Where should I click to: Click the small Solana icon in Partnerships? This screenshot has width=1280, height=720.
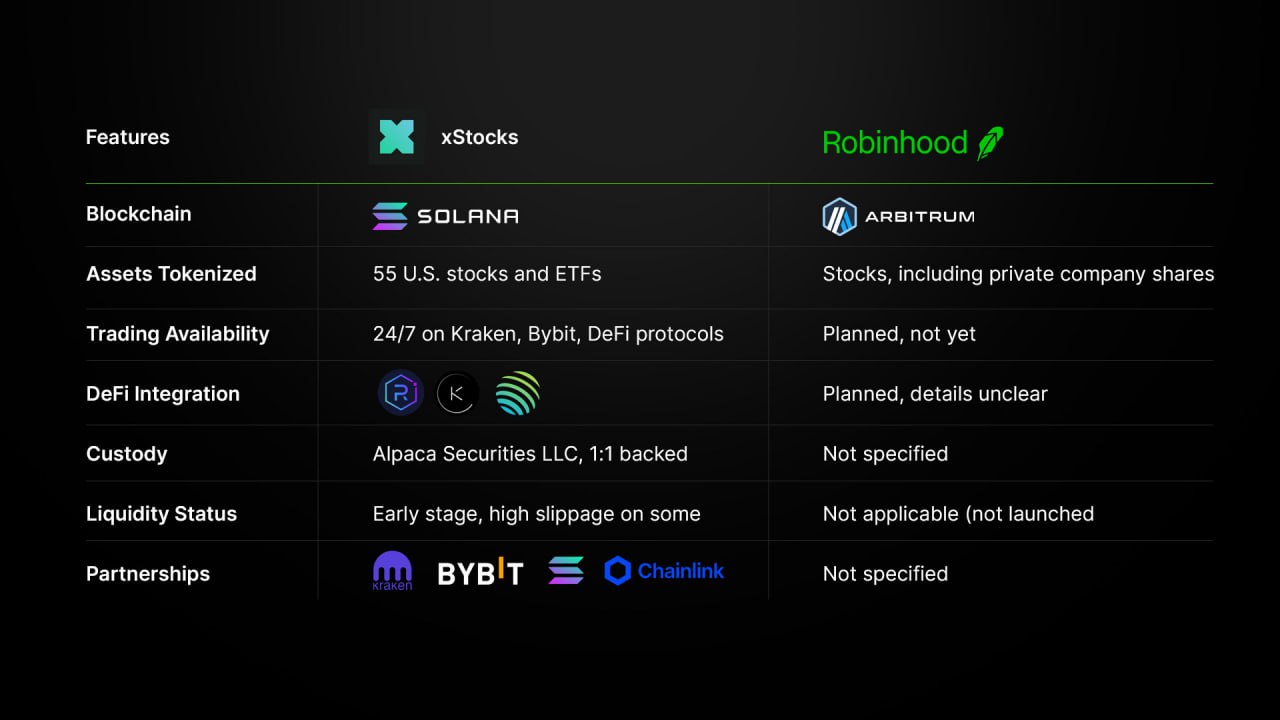click(x=566, y=571)
